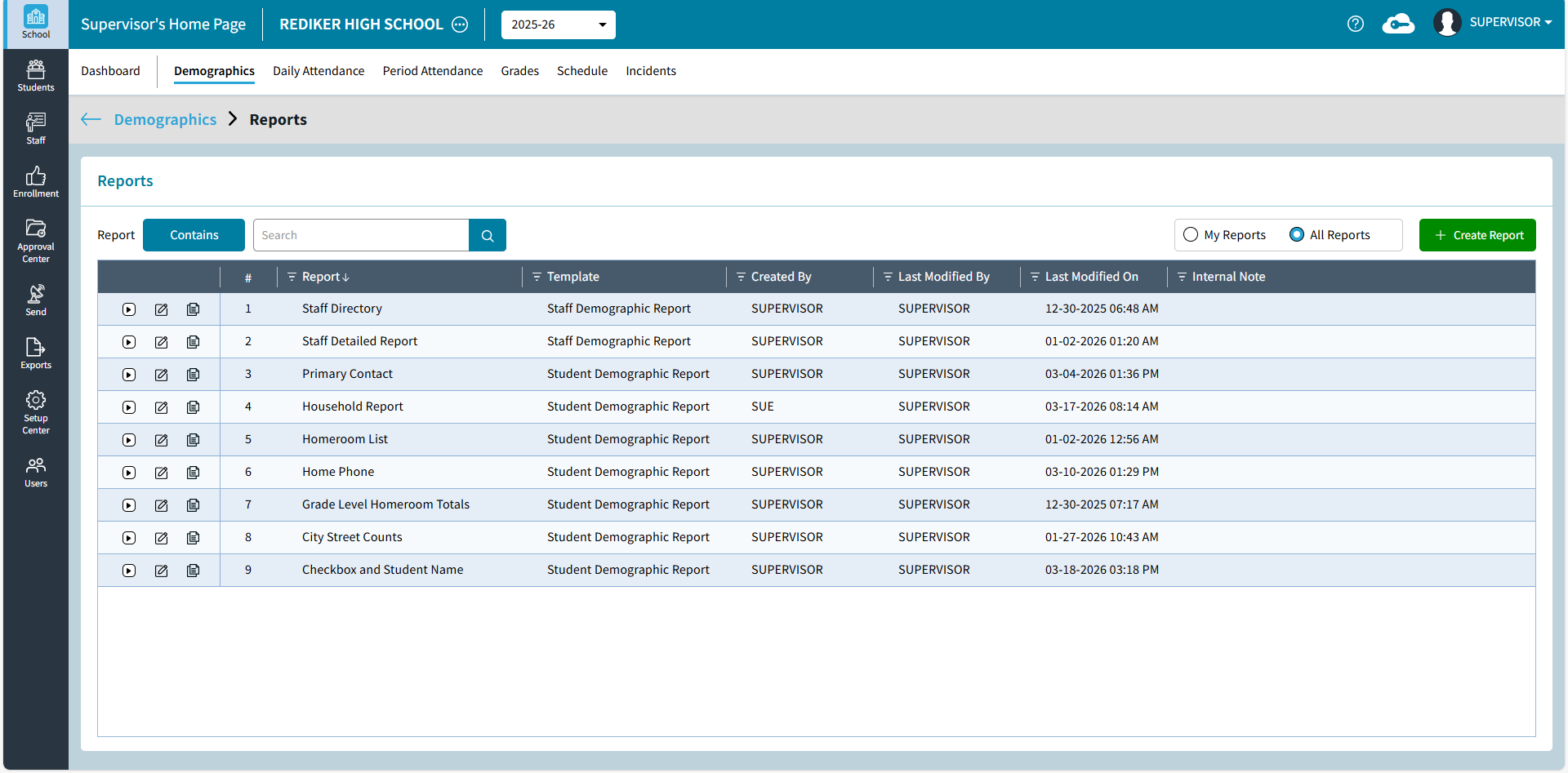Copy the Staff Detailed Report
The height and width of the screenshot is (773, 1568).
[x=194, y=342]
